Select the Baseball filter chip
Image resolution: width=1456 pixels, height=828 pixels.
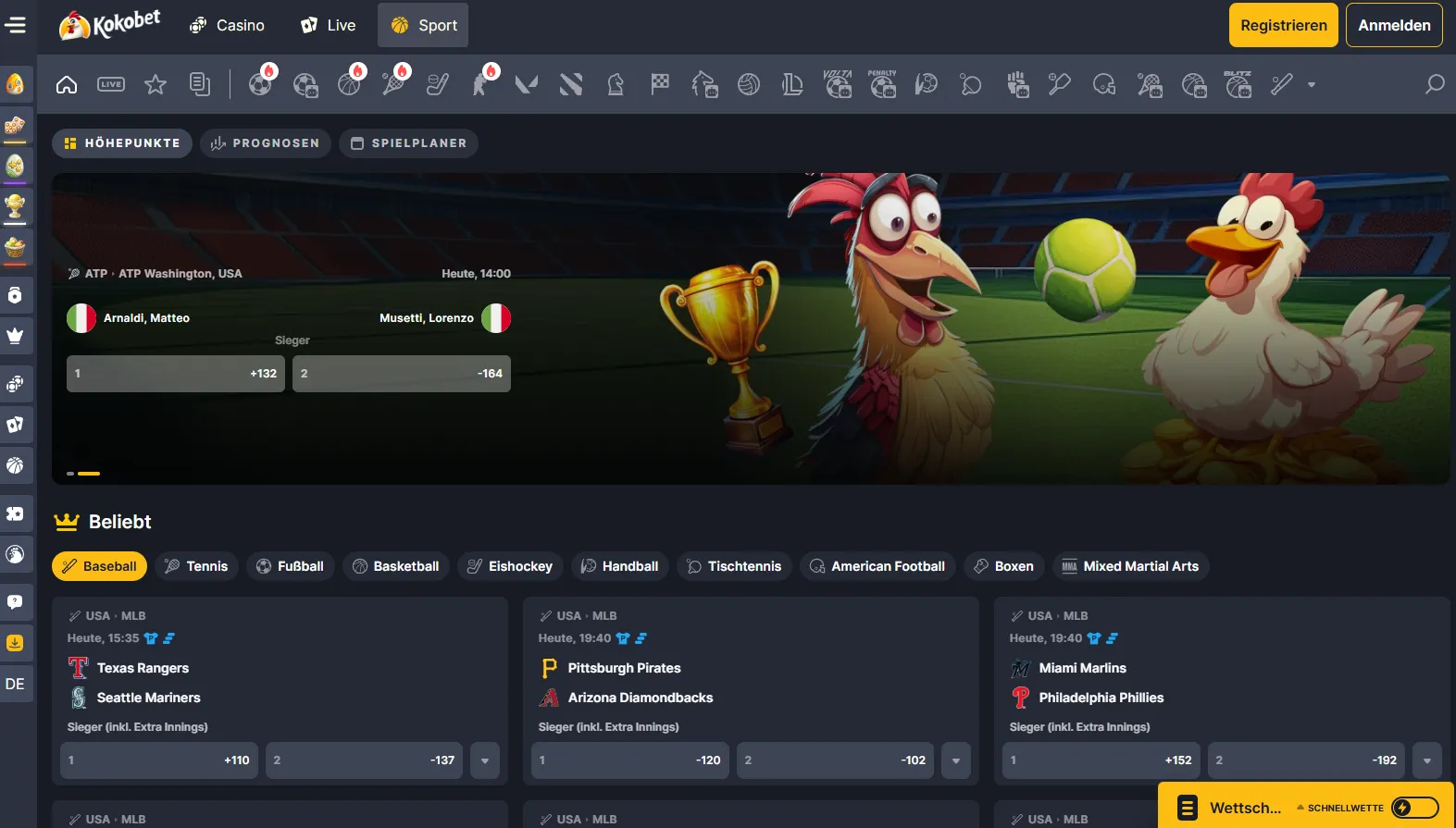(99, 566)
